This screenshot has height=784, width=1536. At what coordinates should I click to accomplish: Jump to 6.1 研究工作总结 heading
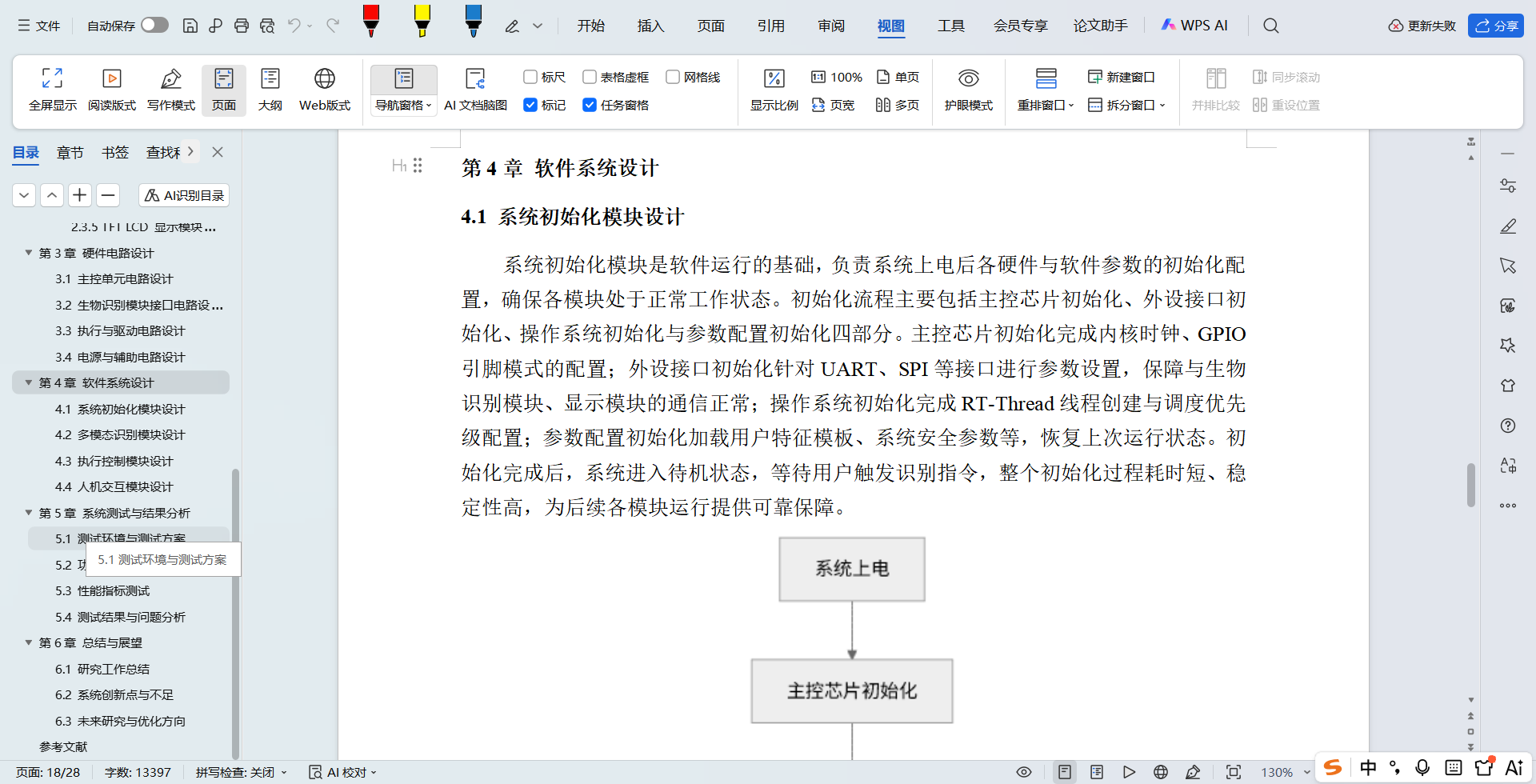tap(102, 669)
